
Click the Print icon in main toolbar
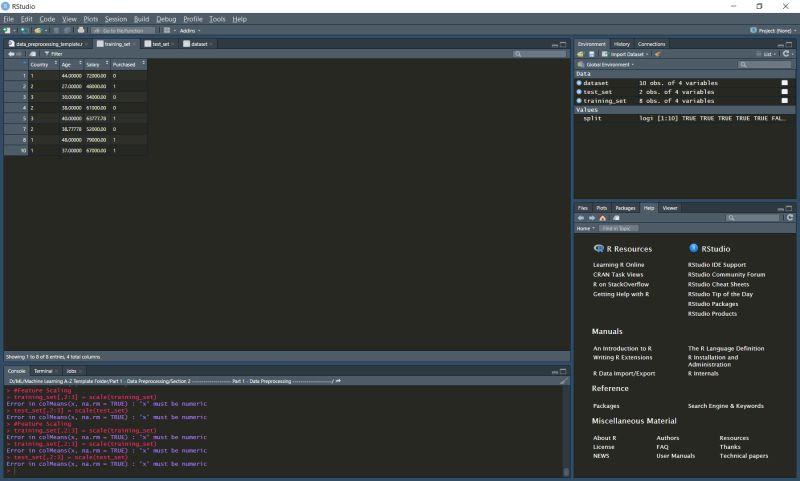coord(81,31)
